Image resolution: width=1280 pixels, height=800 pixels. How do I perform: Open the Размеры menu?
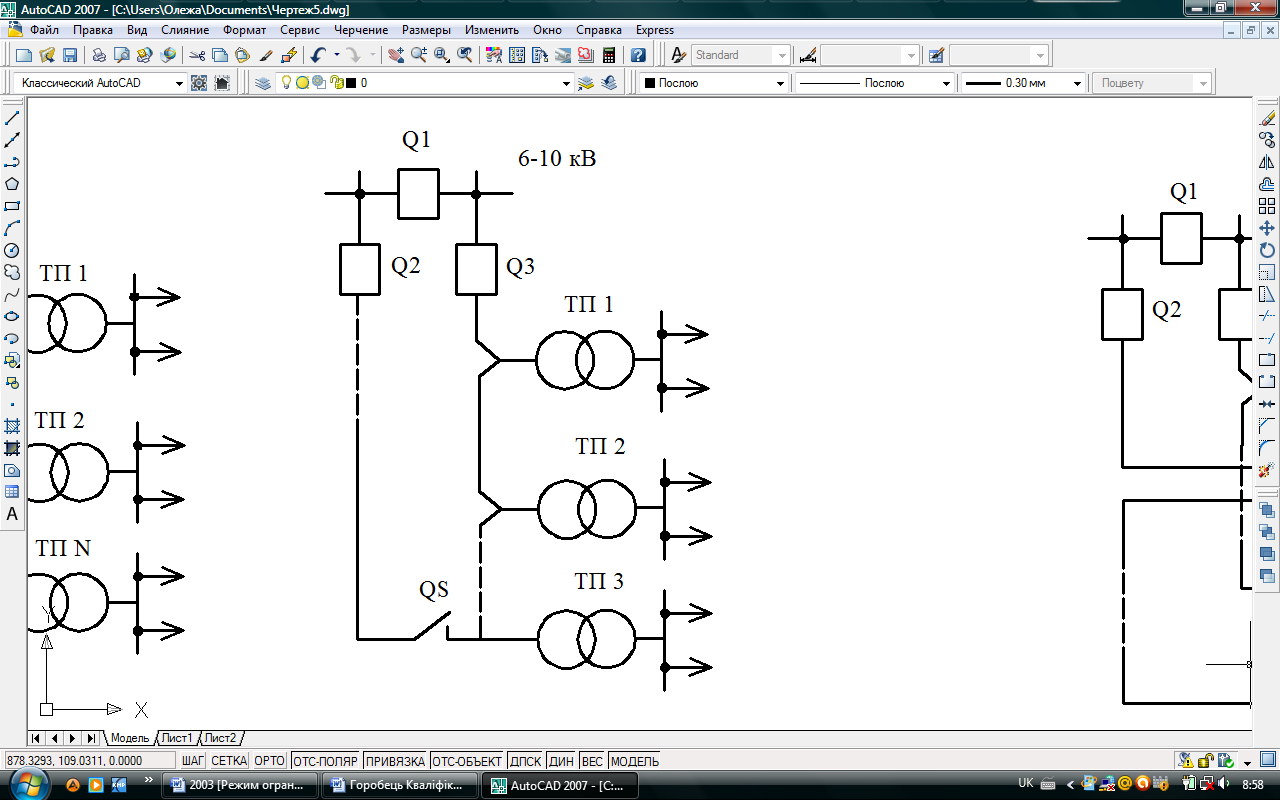coord(427,30)
